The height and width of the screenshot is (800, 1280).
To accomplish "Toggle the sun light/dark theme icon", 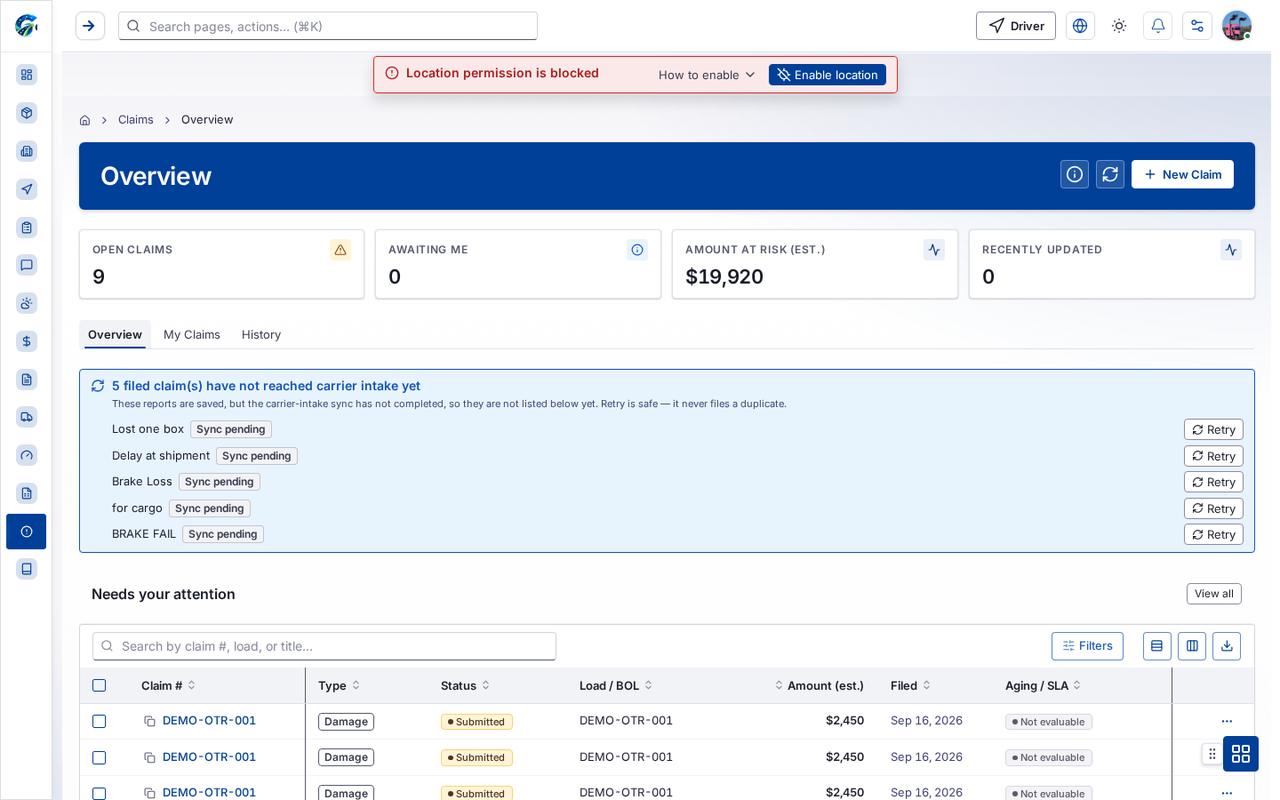I will 1119,26.
